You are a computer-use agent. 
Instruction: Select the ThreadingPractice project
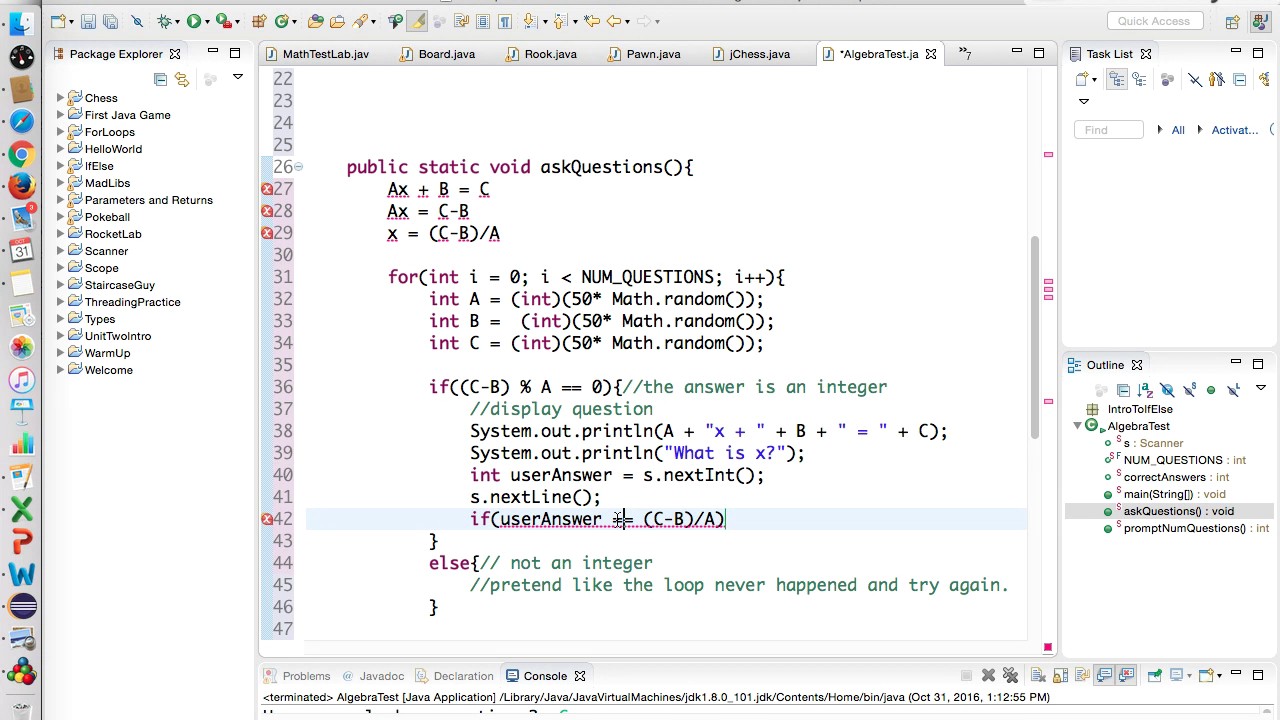pyautogui.click(x=132, y=302)
